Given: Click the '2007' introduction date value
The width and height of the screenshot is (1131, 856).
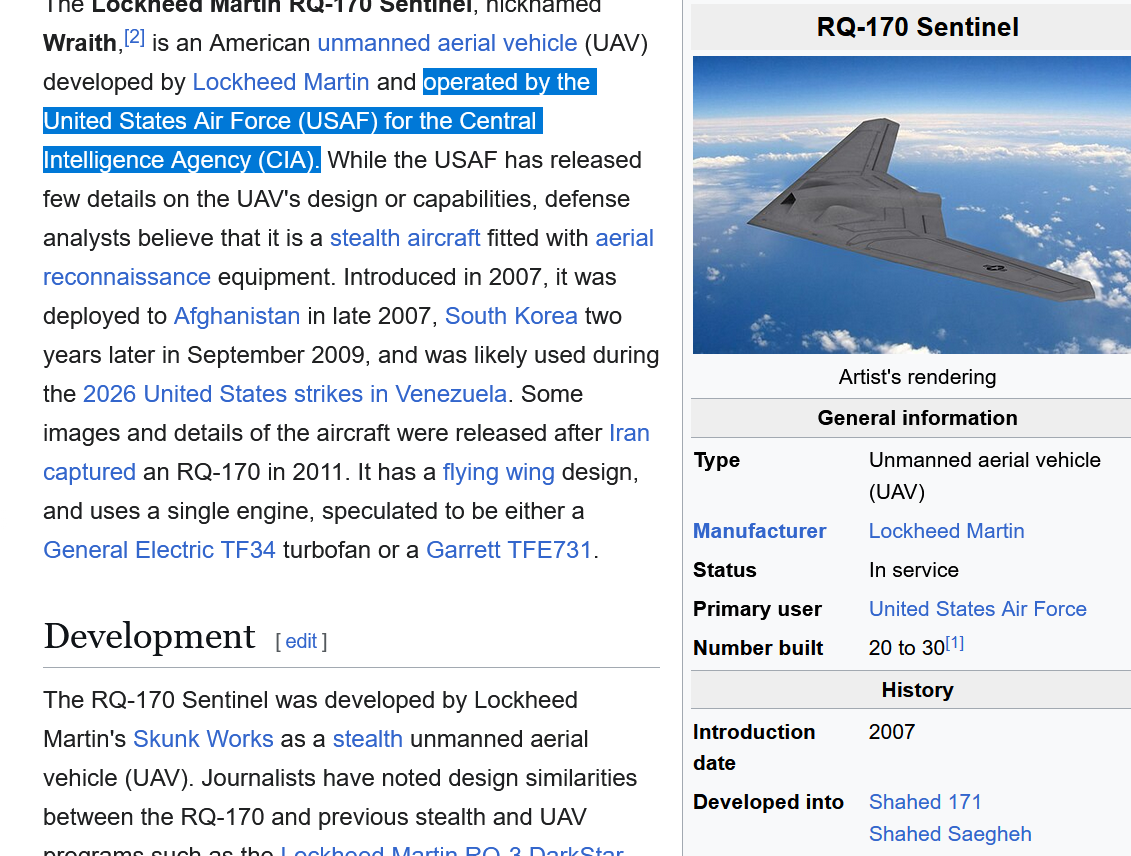Looking at the screenshot, I should (x=892, y=731).
